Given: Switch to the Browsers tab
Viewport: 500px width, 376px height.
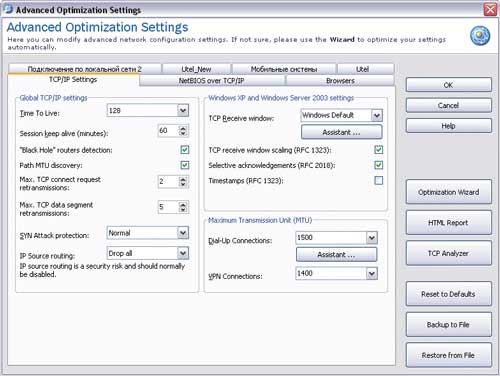Looking at the screenshot, I should click(340, 81).
